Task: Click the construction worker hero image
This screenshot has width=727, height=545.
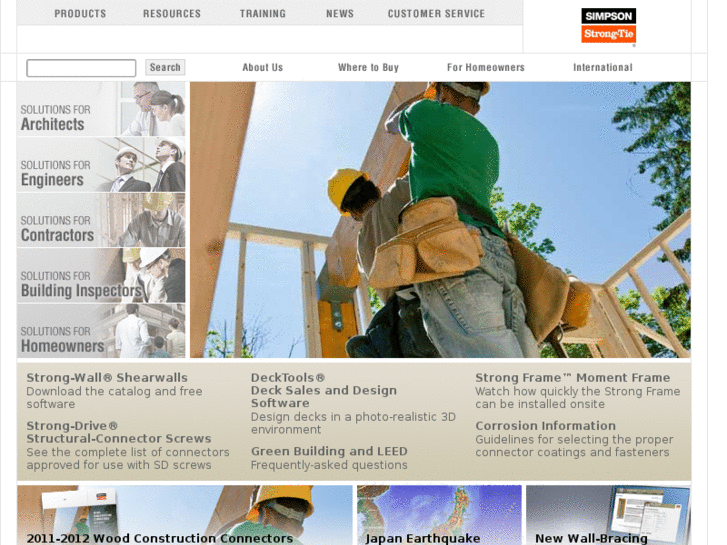Action: click(x=440, y=220)
